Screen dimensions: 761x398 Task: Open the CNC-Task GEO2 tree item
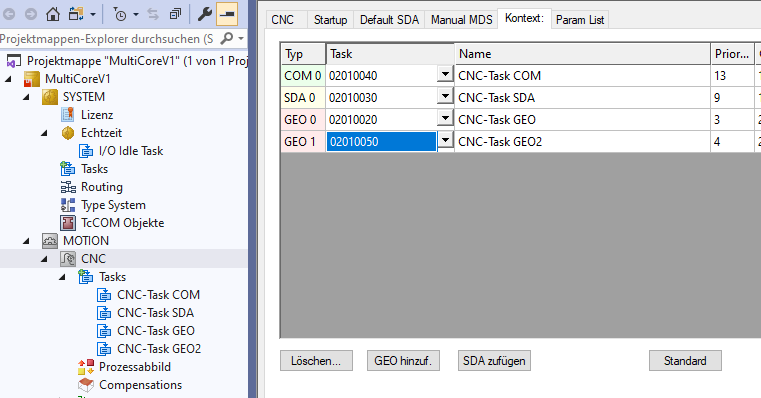pyautogui.click(x=159, y=348)
